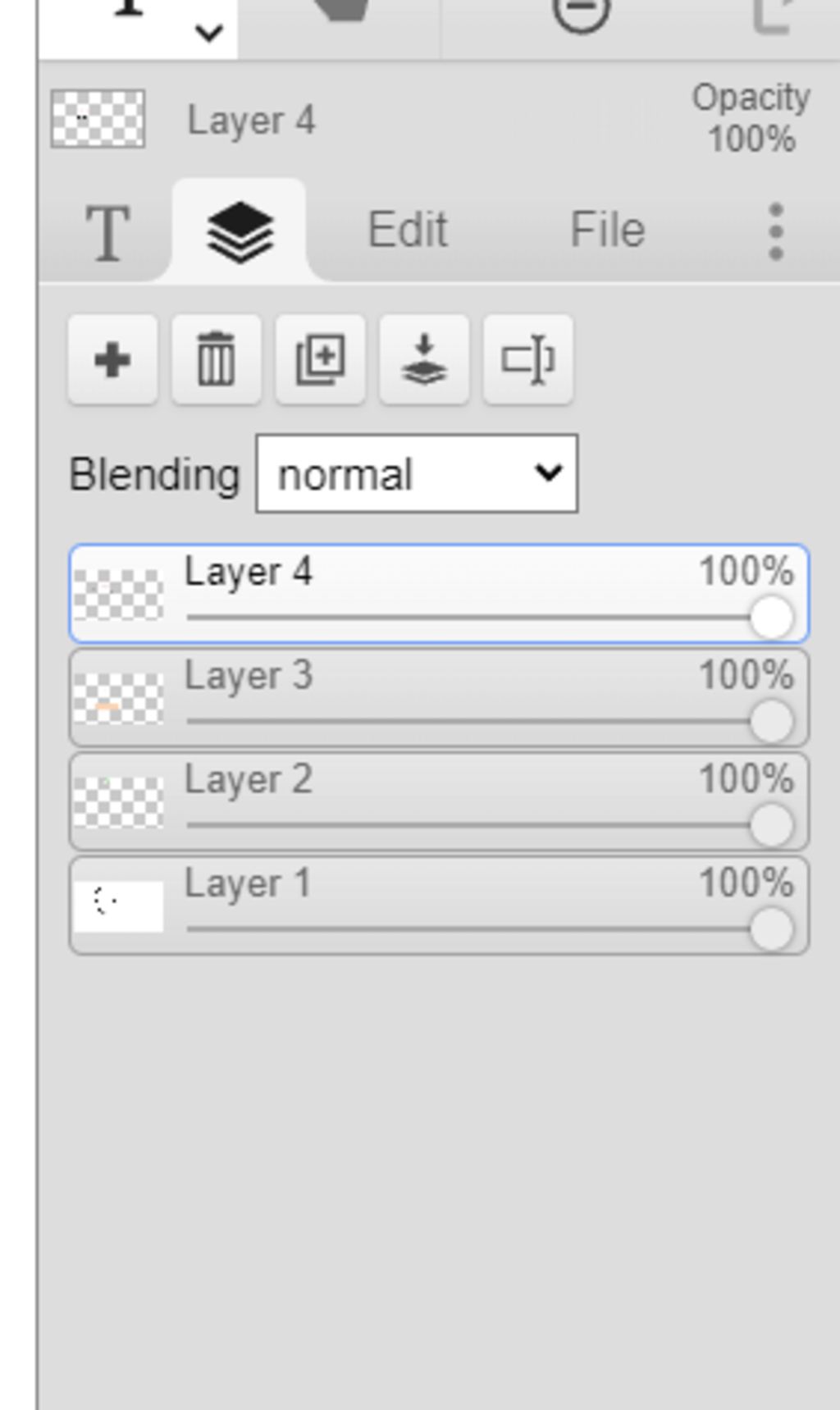Screen dimensions: 840x1410
Task: Merge layer down with arrow icon
Action: pos(424,360)
